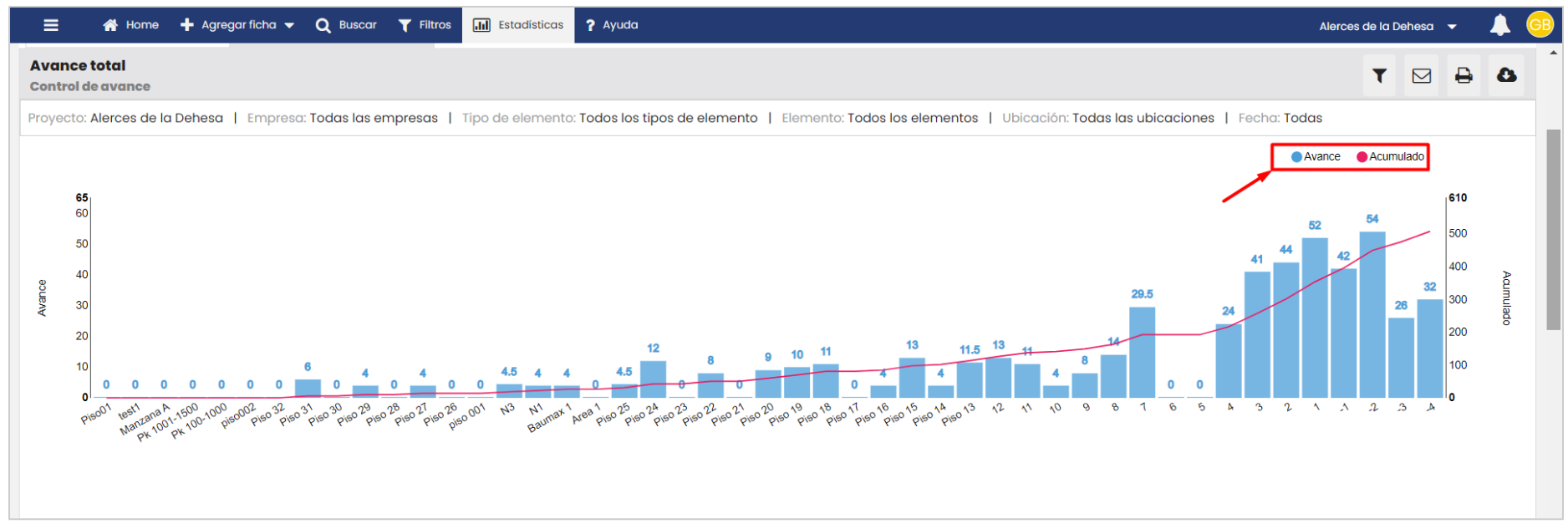Image resolution: width=1568 pixels, height=524 pixels.
Task: Open the hamburger menu icon
Action: point(51,25)
